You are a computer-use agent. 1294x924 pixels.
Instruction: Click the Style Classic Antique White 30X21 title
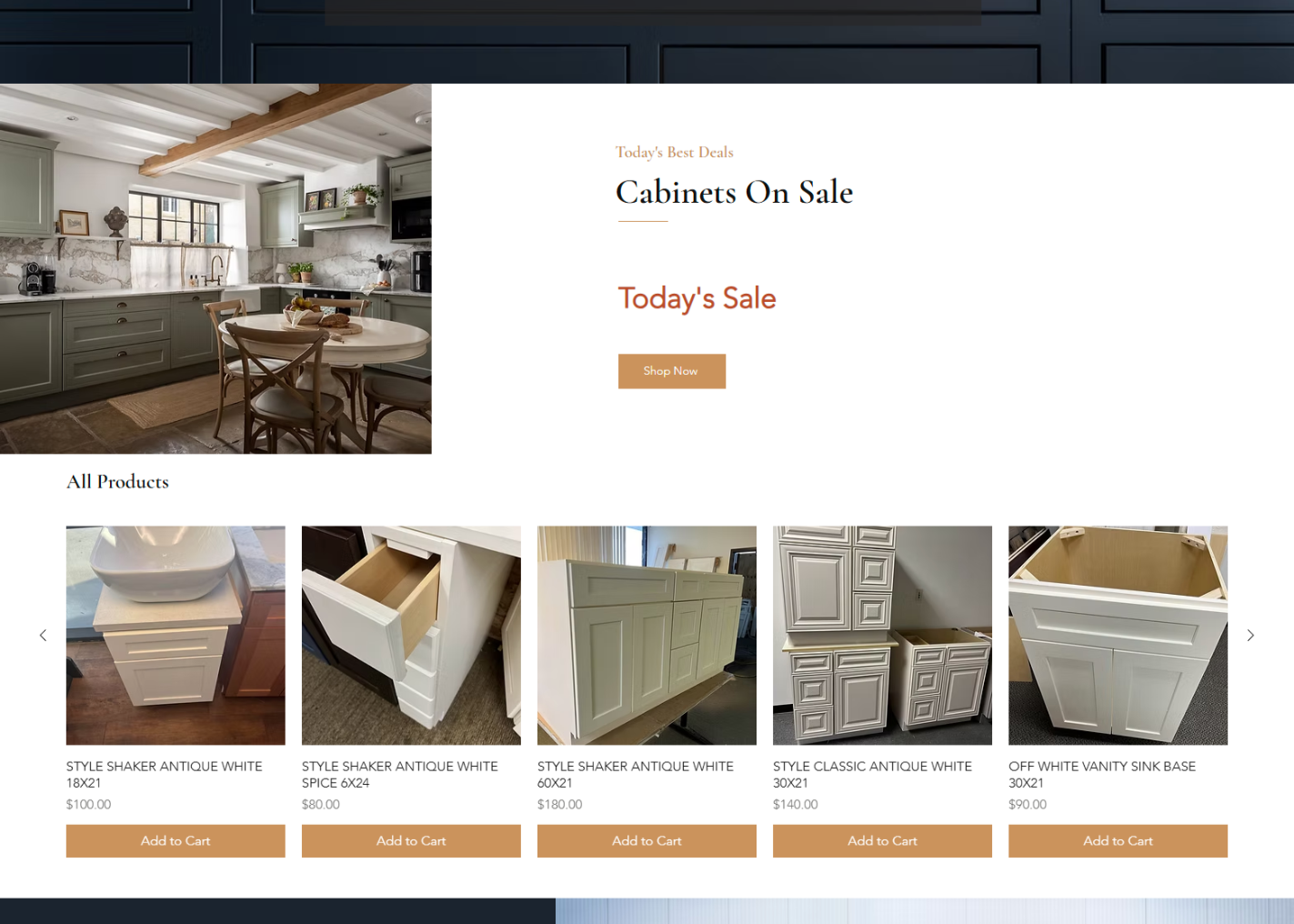873,775
